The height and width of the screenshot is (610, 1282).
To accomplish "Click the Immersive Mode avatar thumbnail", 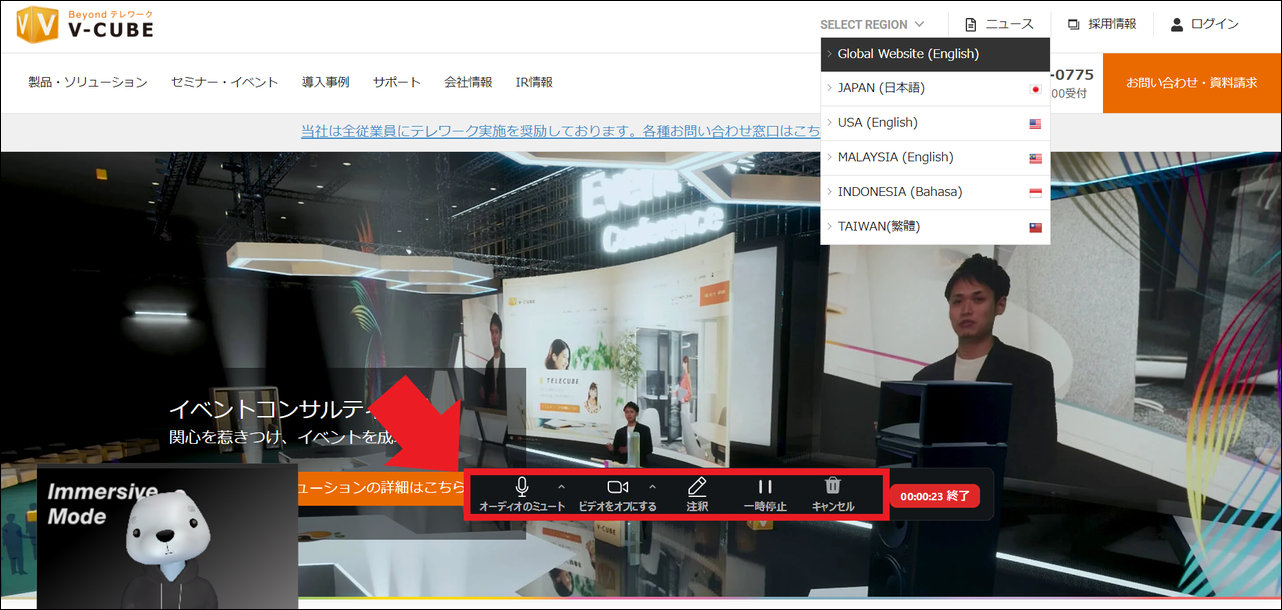I will 167,536.
